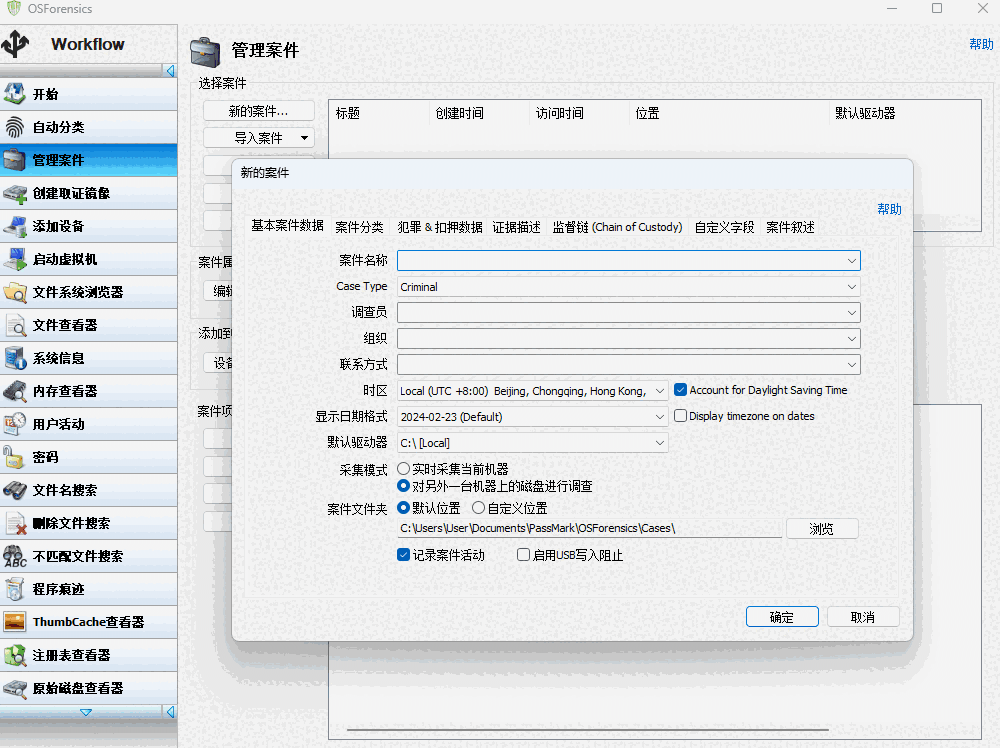The height and width of the screenshot is (748, 1000).
Task: Click the case folder path field
Action: coord(589,529)
